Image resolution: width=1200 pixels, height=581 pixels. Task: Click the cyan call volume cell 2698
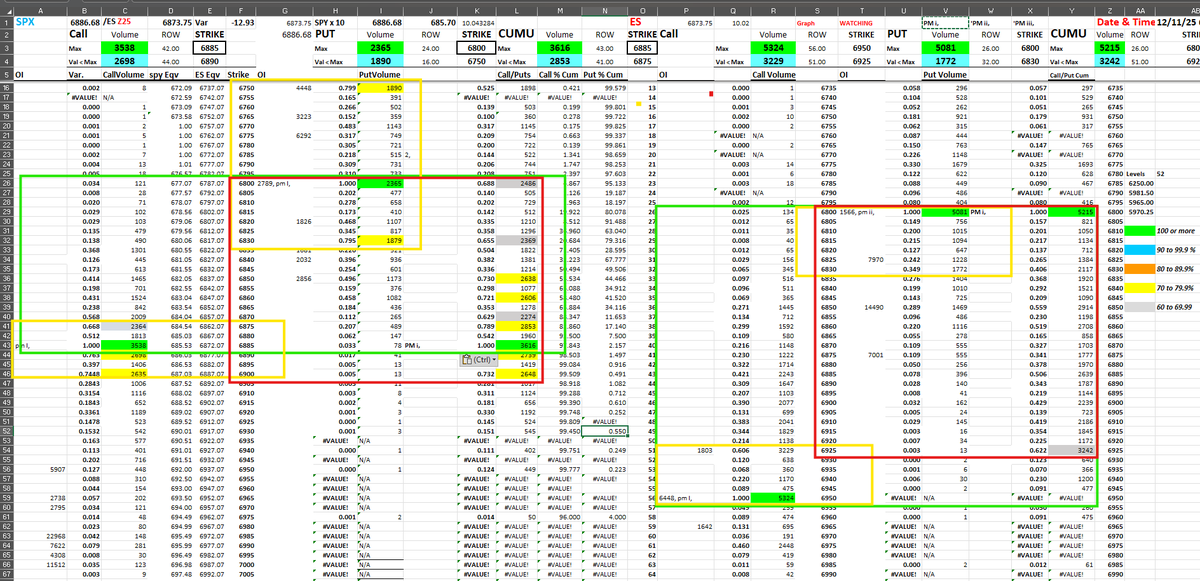click(x=125, y=61)
